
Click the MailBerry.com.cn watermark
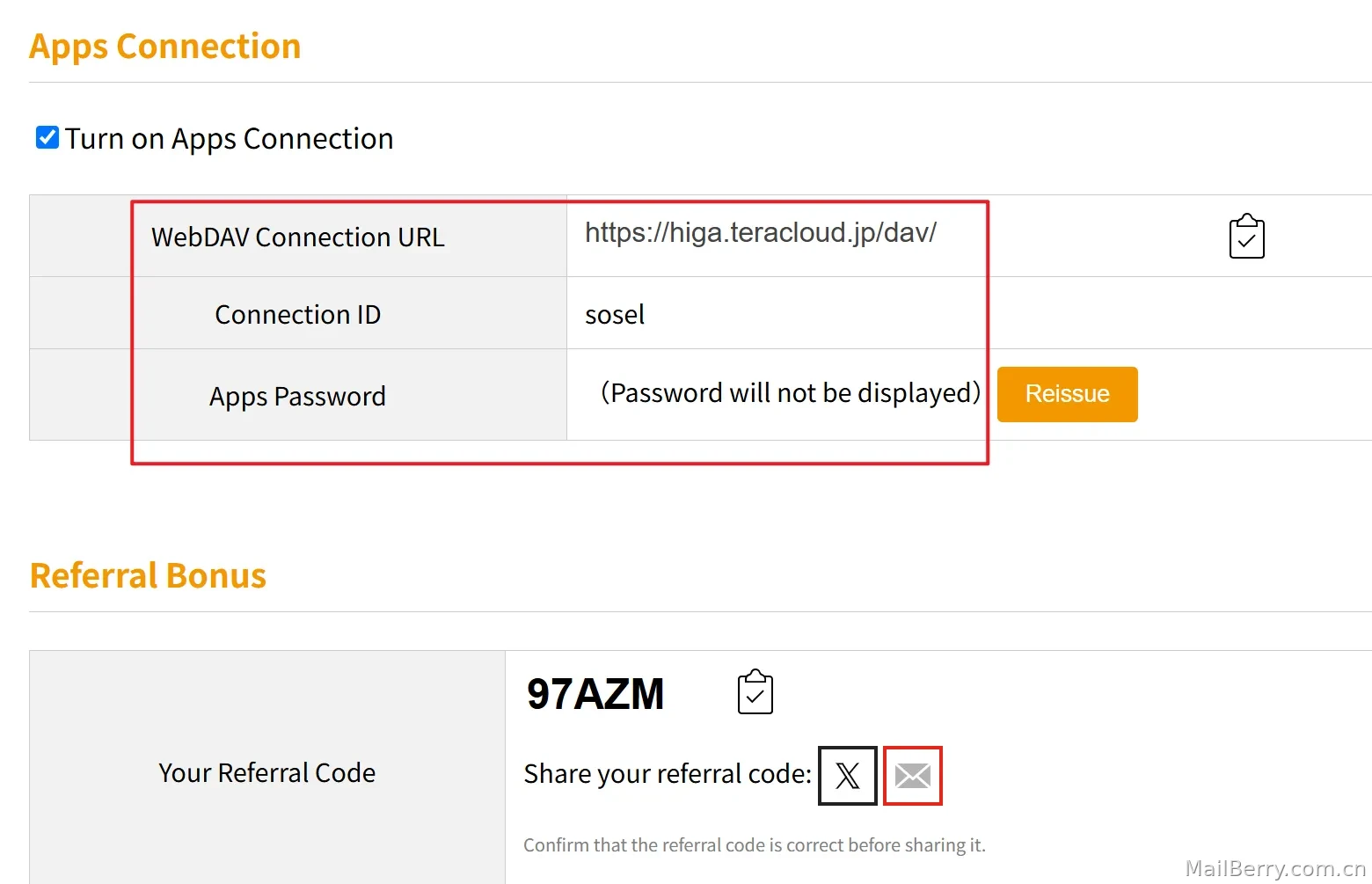pos(1275,868)
